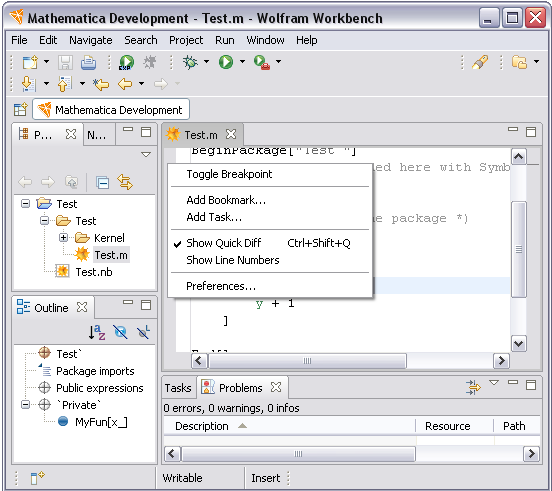This screenshot has width=552, height=491.
Task: Click the Run with EXP icon
Action: tap(126, 62)
